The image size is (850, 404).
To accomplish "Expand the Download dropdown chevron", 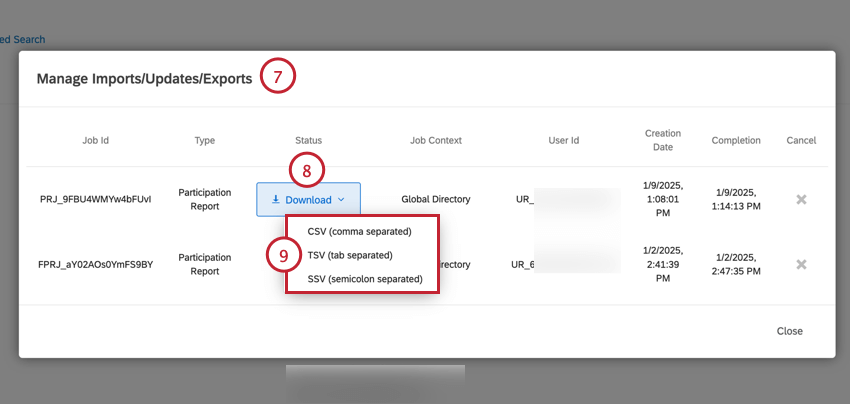I will click(x=341, y=200).
